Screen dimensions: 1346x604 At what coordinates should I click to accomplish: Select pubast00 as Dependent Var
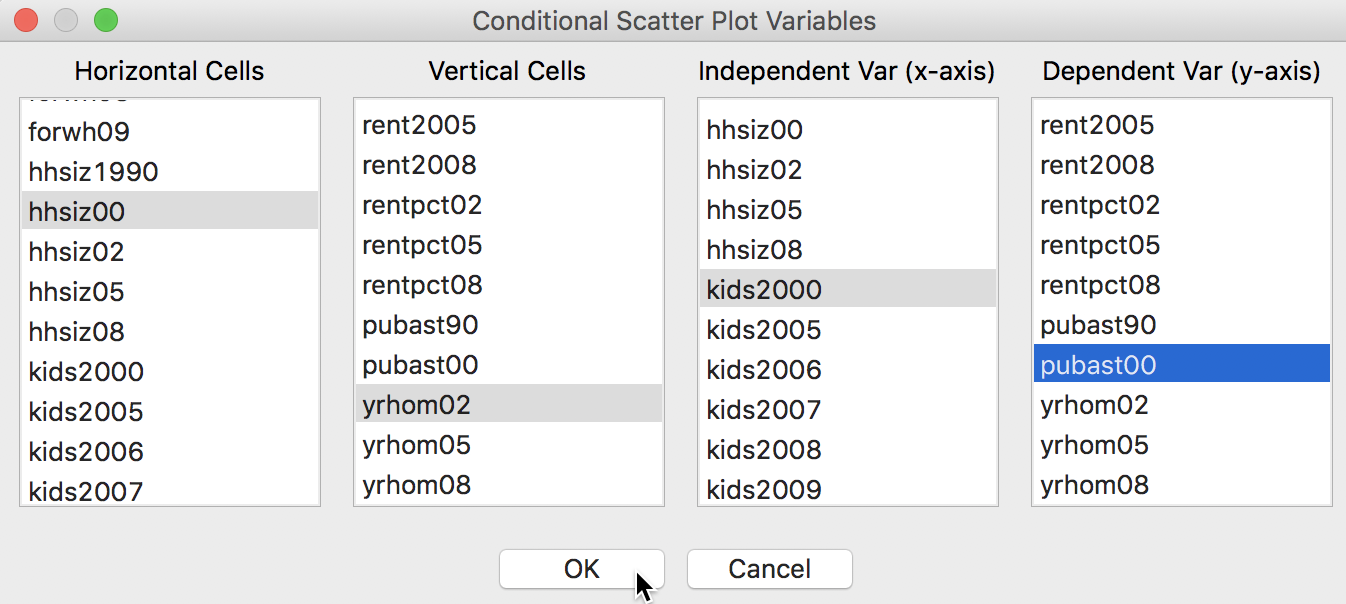1182,364
